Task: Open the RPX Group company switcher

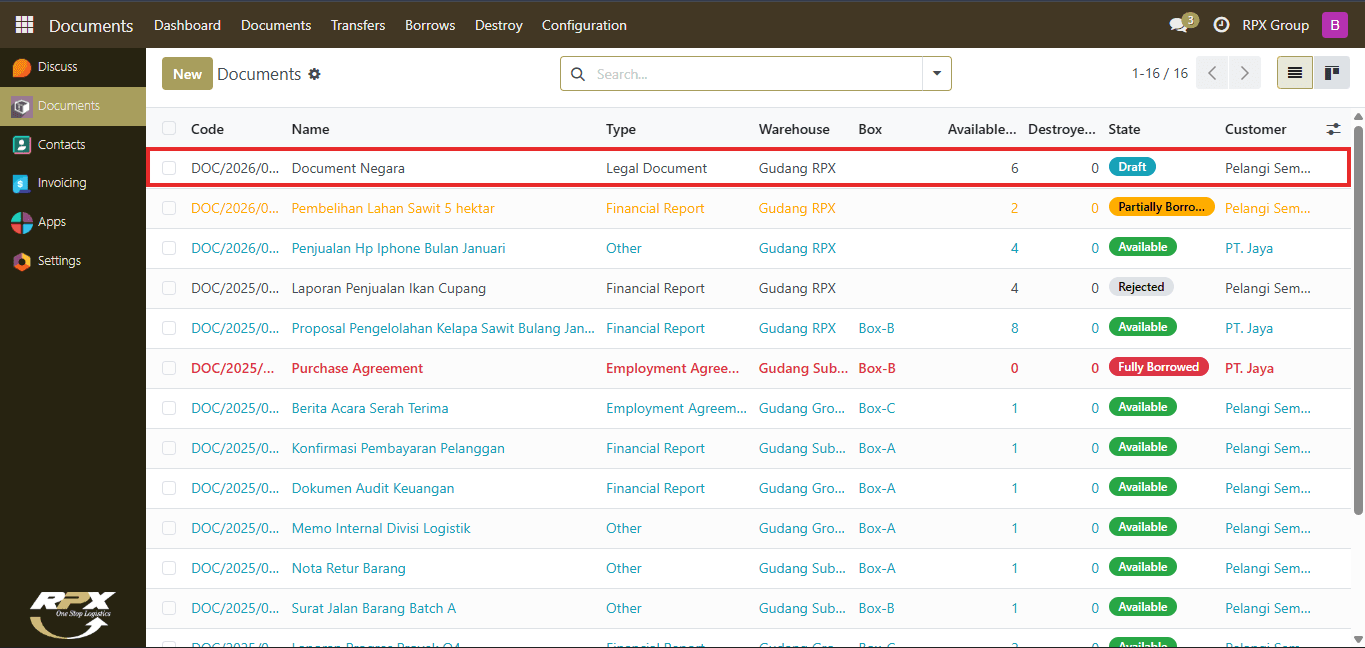Action: (1275, 25)
